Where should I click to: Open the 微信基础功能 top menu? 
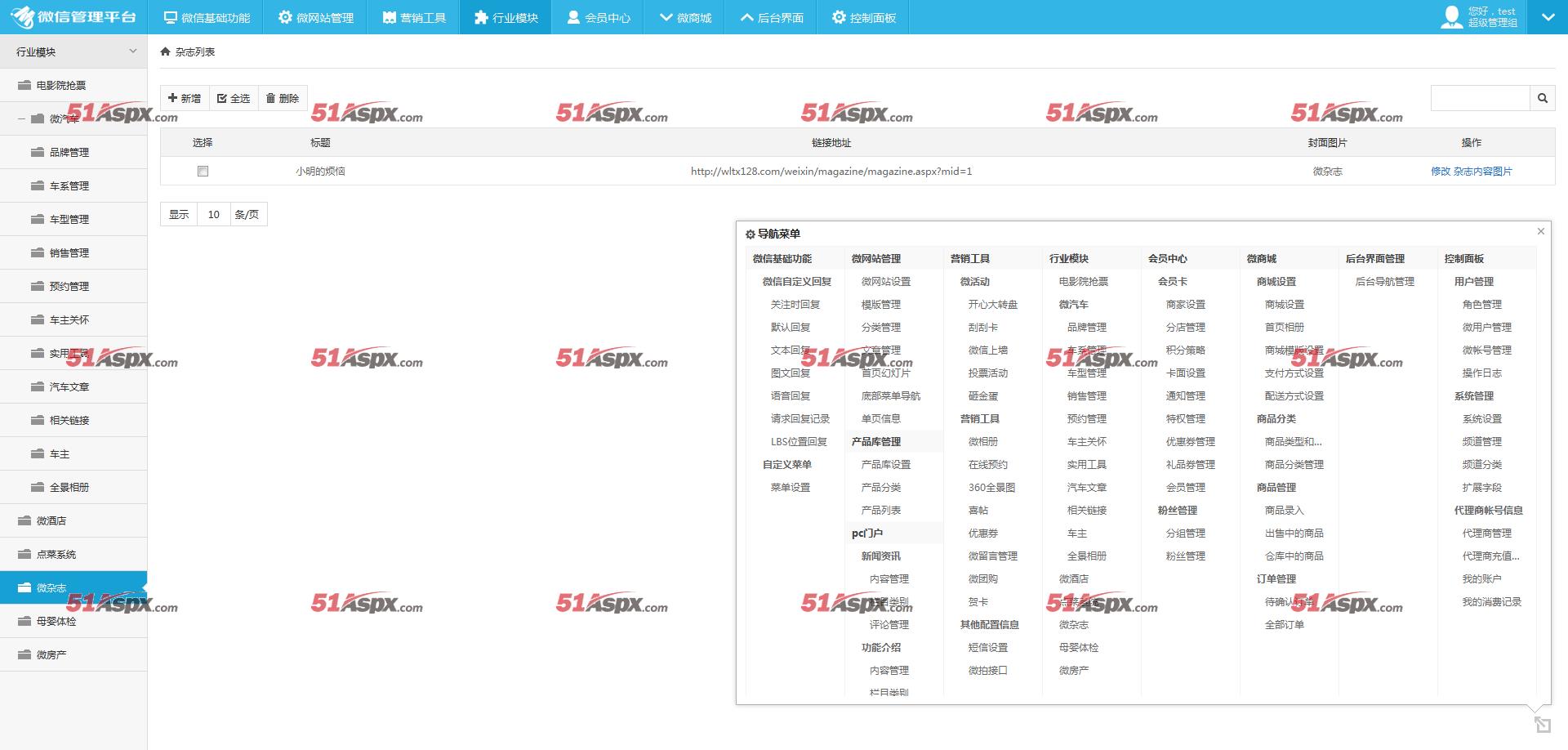pyautogui.click(x=207, y=17)
